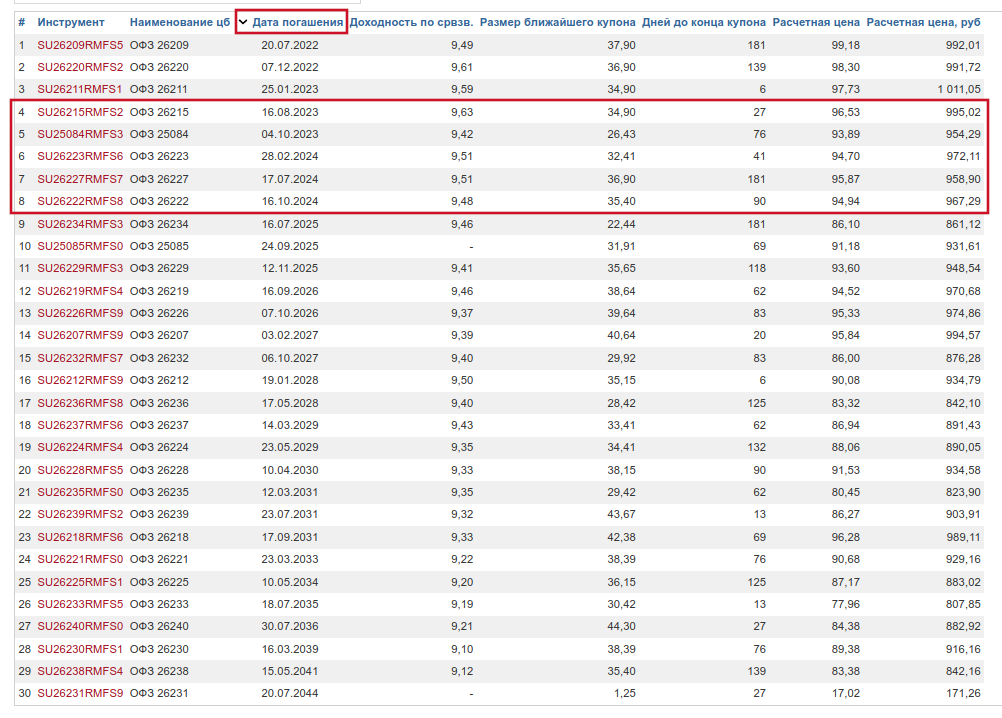Open instrument SU26226RMFS9
This screenshot has width=1002, height=718.
(80, 313)
